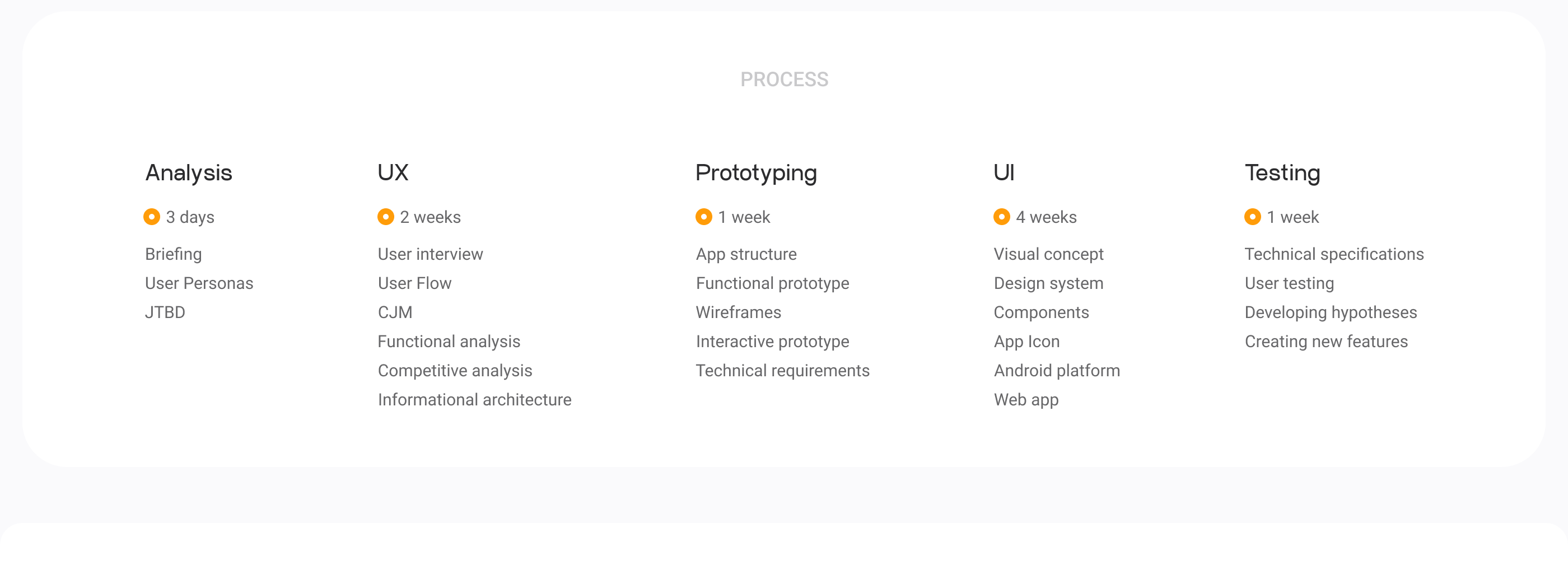The height and width of the screenshot is (570, 1568).
Task: Select Competitive analysis under UX
Action: coord(455,371)
